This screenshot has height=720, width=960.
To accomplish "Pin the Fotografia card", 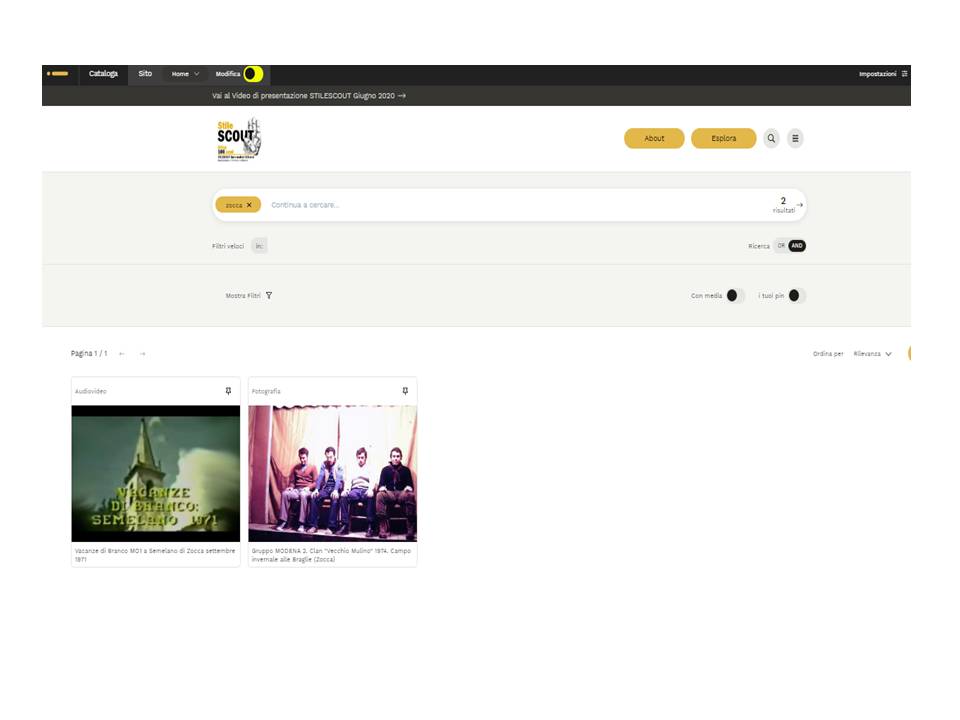I will 405,391.
